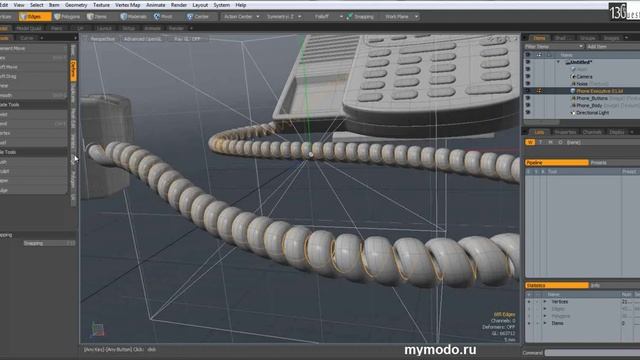Open the Deform vertical tab
This screenshot has height=360, width=640.
point(73,70)
